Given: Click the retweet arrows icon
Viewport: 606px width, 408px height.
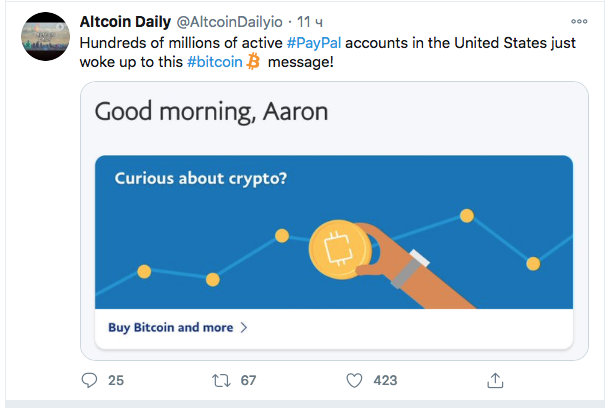Looking at the screenshot, I should pos(222,380).
